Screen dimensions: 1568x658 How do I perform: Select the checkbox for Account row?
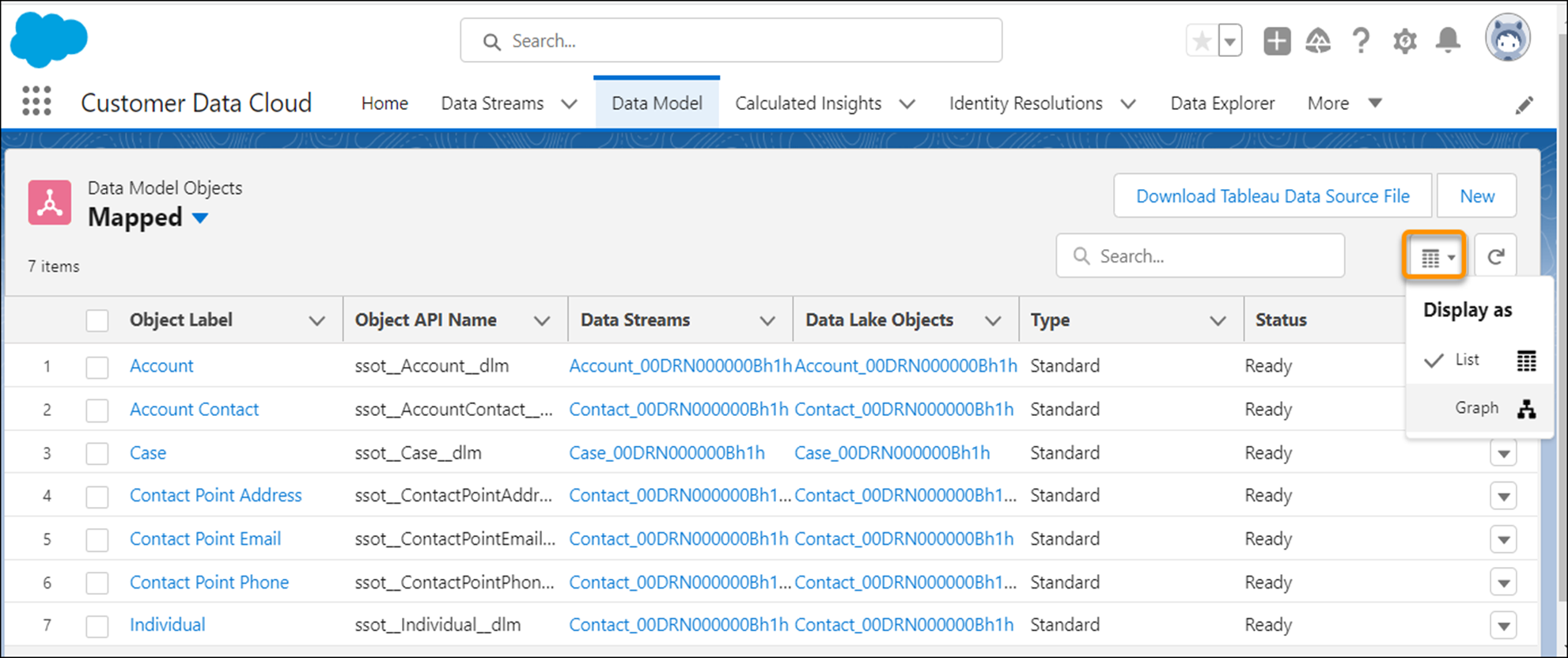click(97, 367)
